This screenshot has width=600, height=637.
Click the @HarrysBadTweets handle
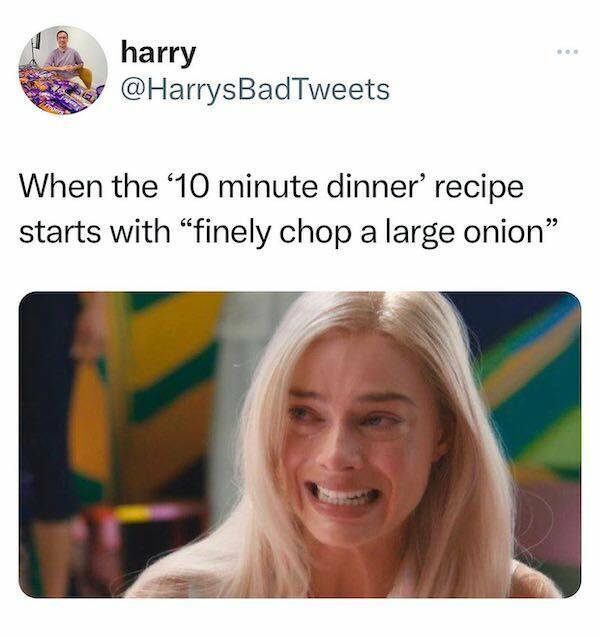click(x=254, y=89)
